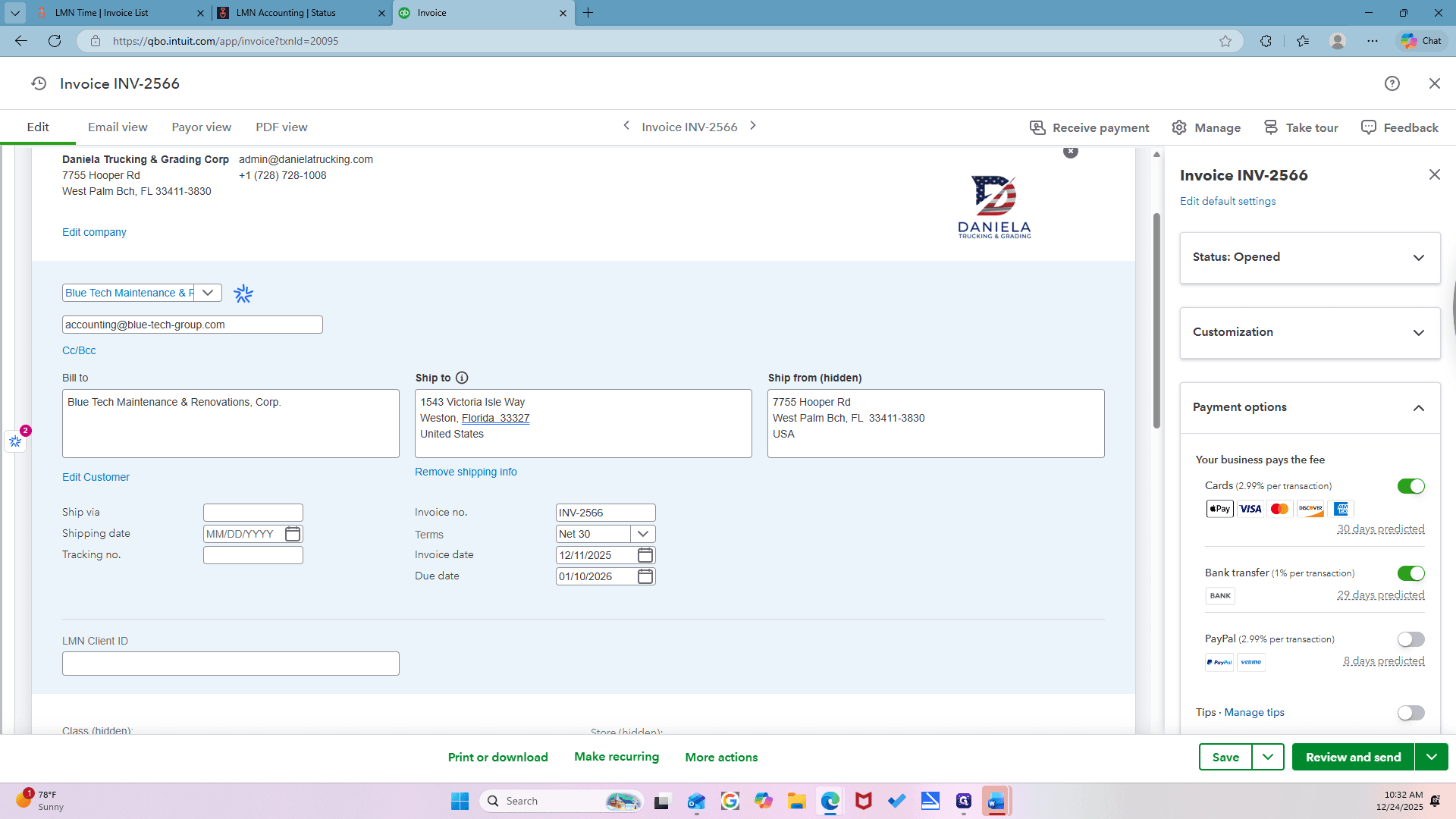
Task: Open More actions menu
Action: (721, 757)
